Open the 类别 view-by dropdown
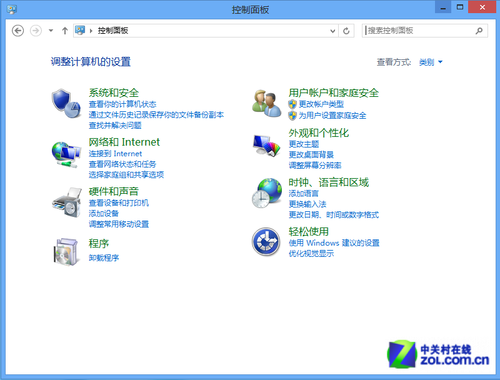This screenshot has height=380, width=500. pos(431,62)
